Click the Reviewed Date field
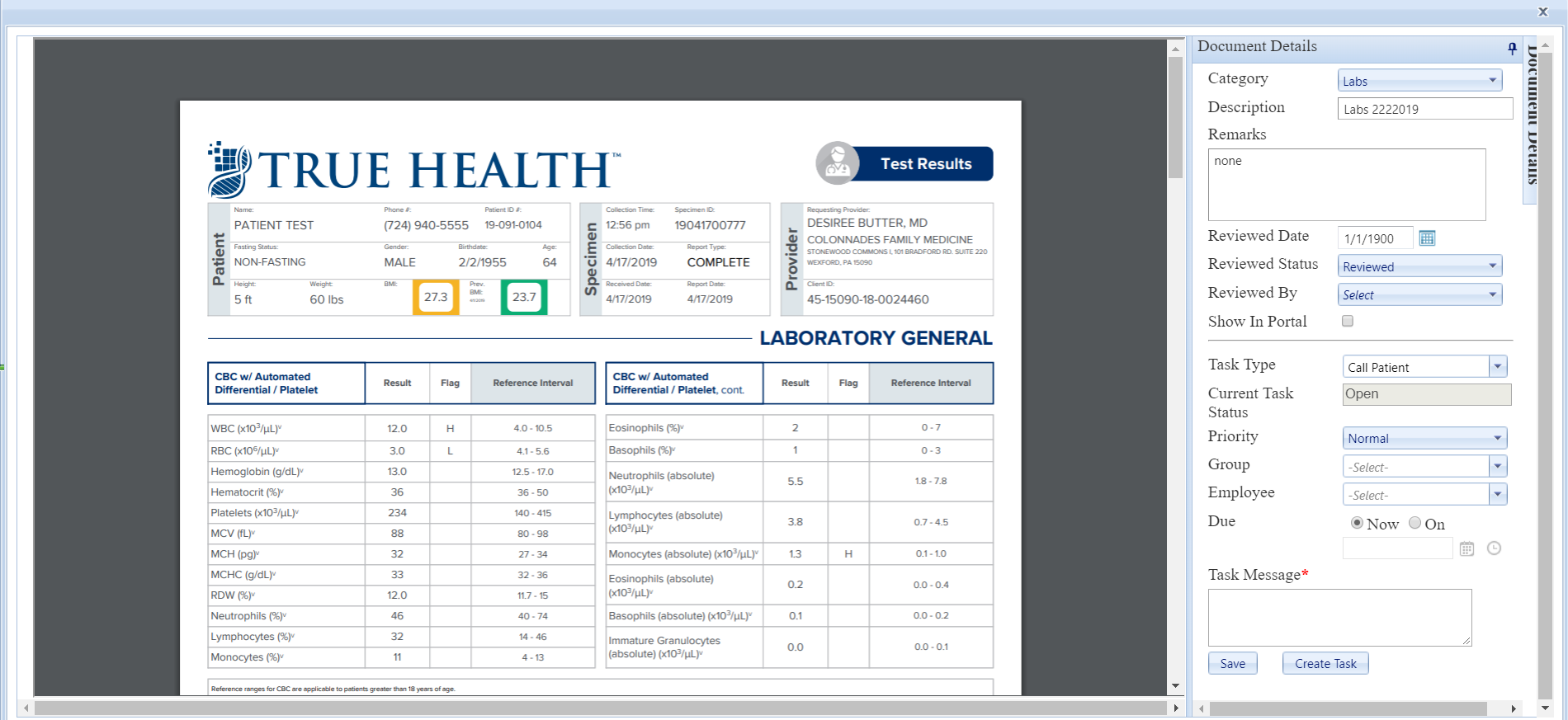Screen dimensions: 1568x720 [1375, 238]
